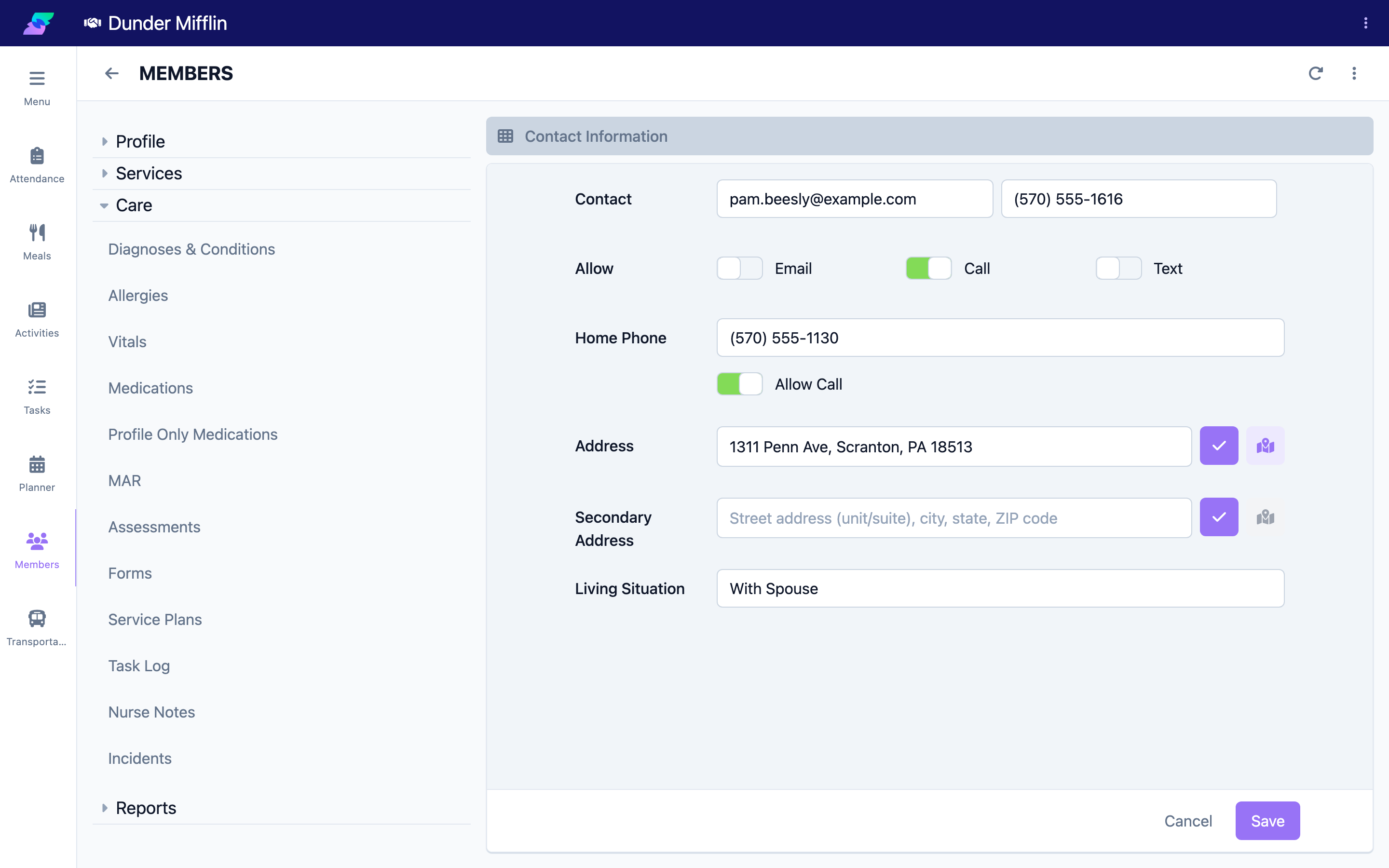Open the Members page three-dot menu
This screenshot has height=868, width=1389.
click(1354, 73)
